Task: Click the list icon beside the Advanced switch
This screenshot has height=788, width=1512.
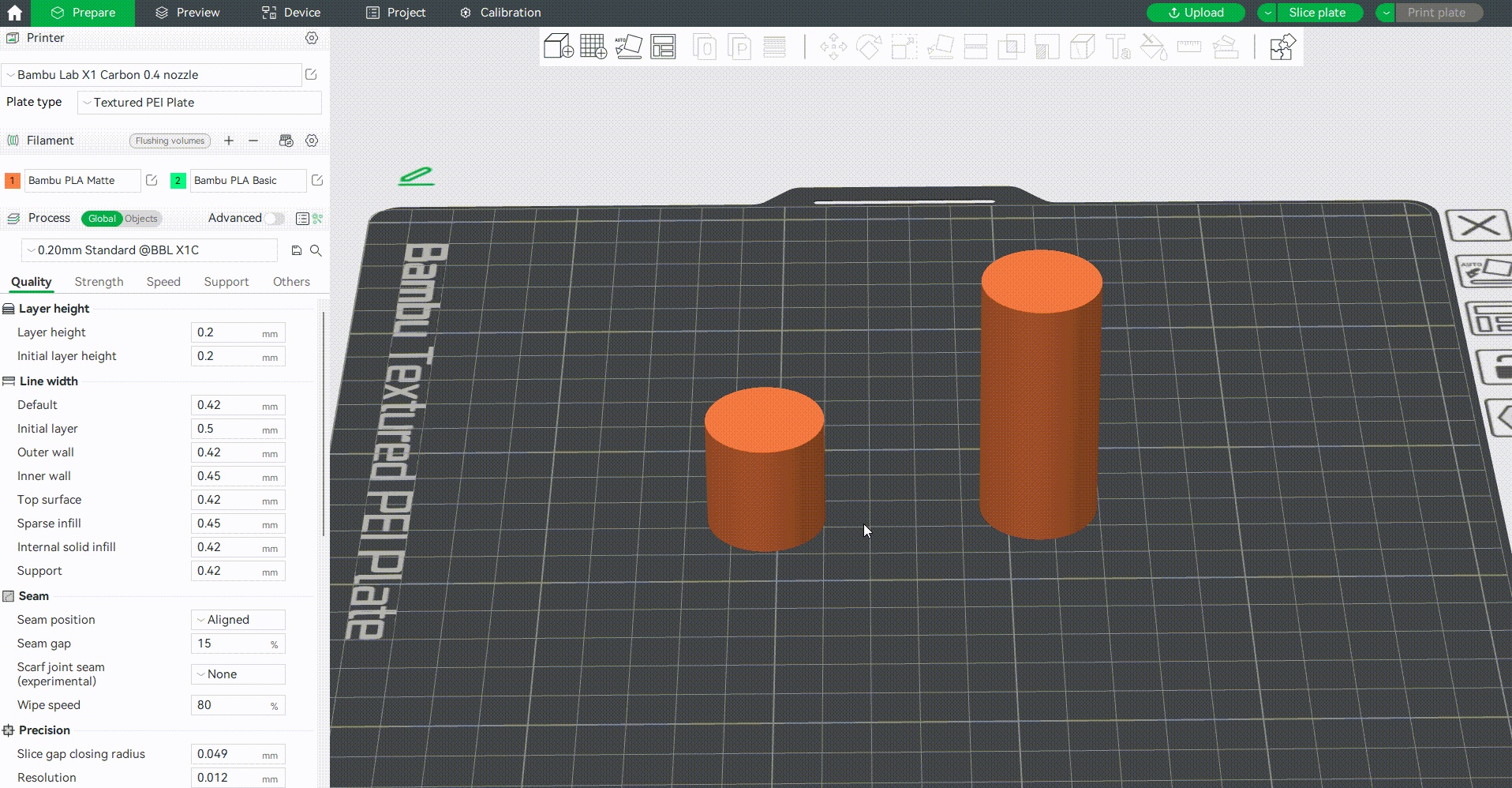Action: point(302,219)
